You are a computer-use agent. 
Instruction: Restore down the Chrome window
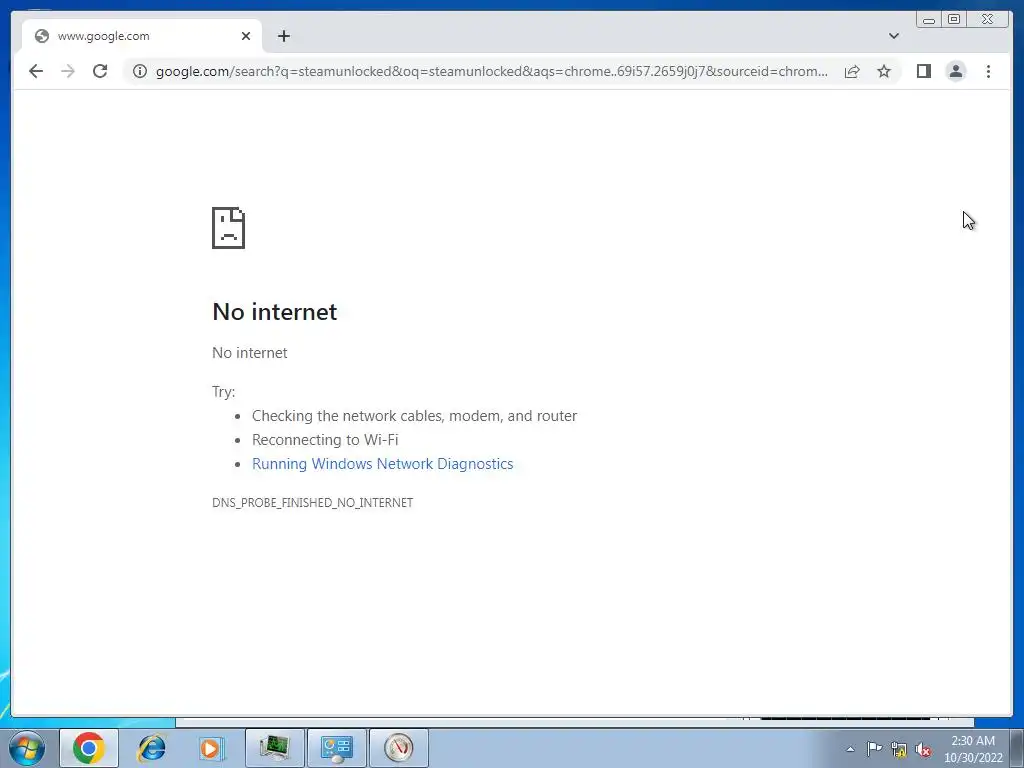tap(954, 20)
